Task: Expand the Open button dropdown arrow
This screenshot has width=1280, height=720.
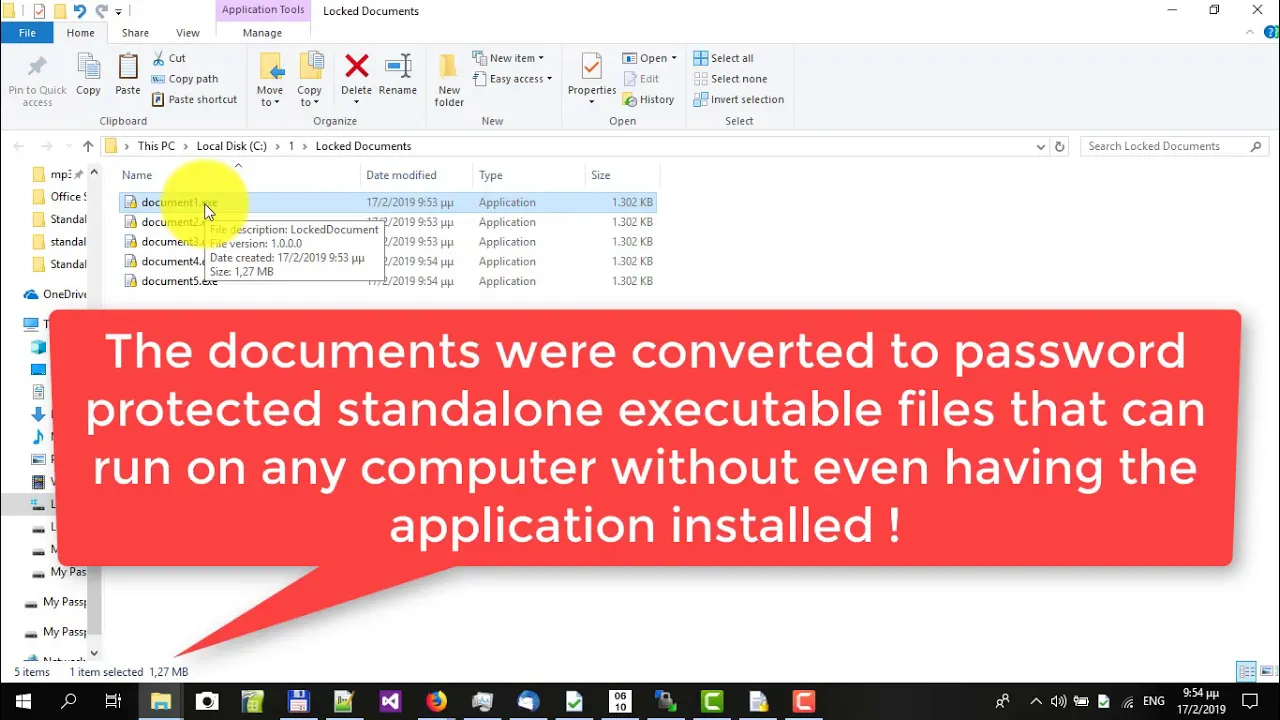Action: click(673, 58)
